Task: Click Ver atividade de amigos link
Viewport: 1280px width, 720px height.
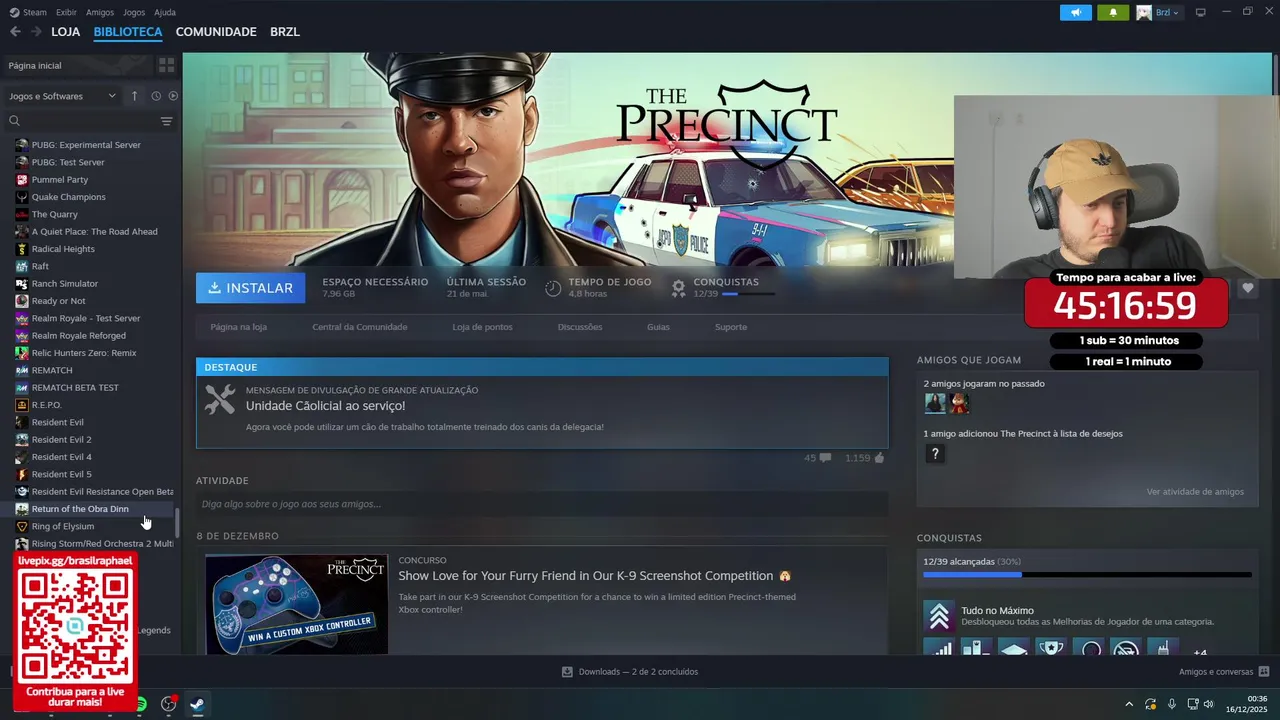Action: (x=1195, y=492)
